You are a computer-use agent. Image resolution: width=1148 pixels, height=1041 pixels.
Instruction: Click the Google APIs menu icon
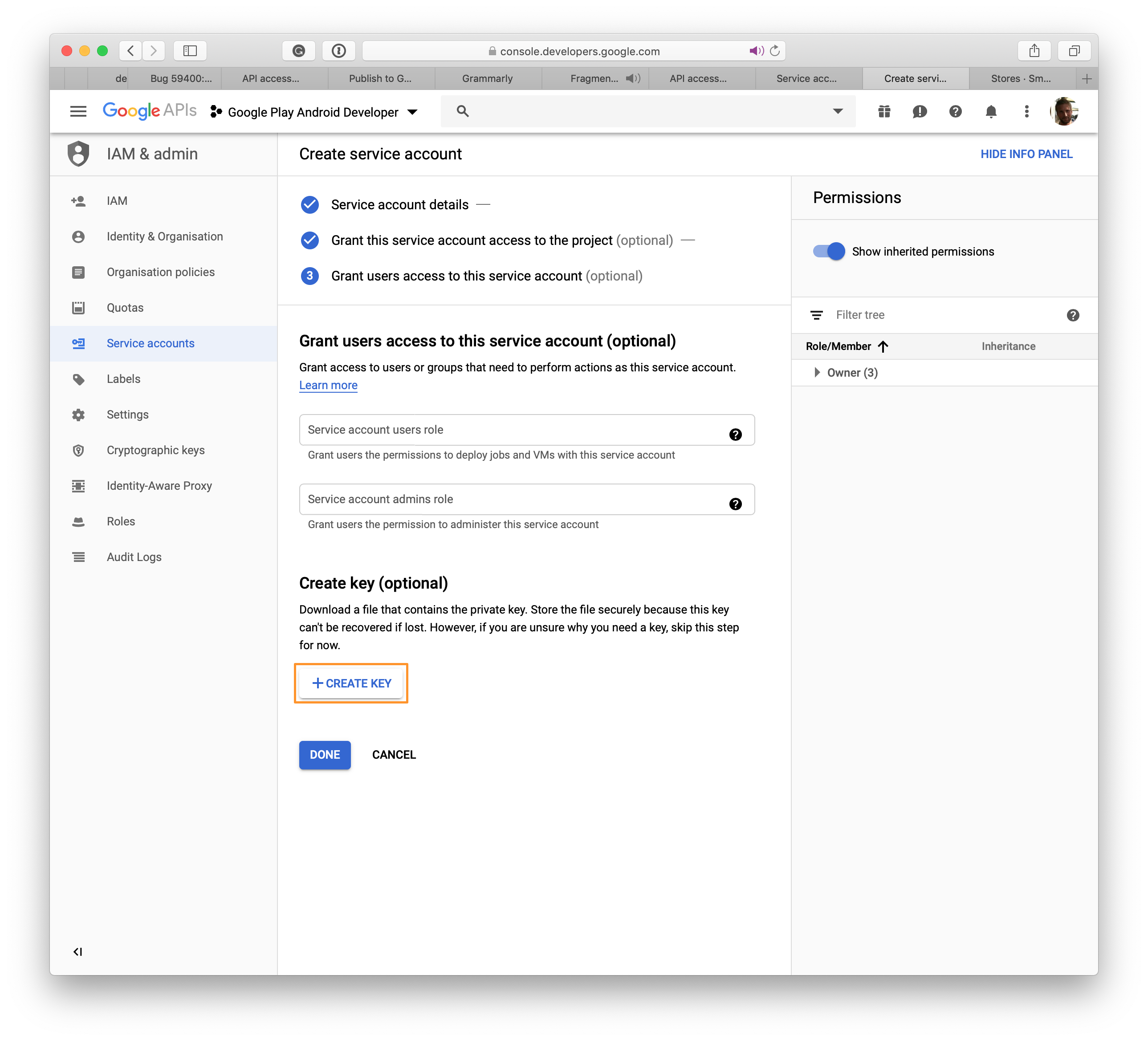pos(79,111)
